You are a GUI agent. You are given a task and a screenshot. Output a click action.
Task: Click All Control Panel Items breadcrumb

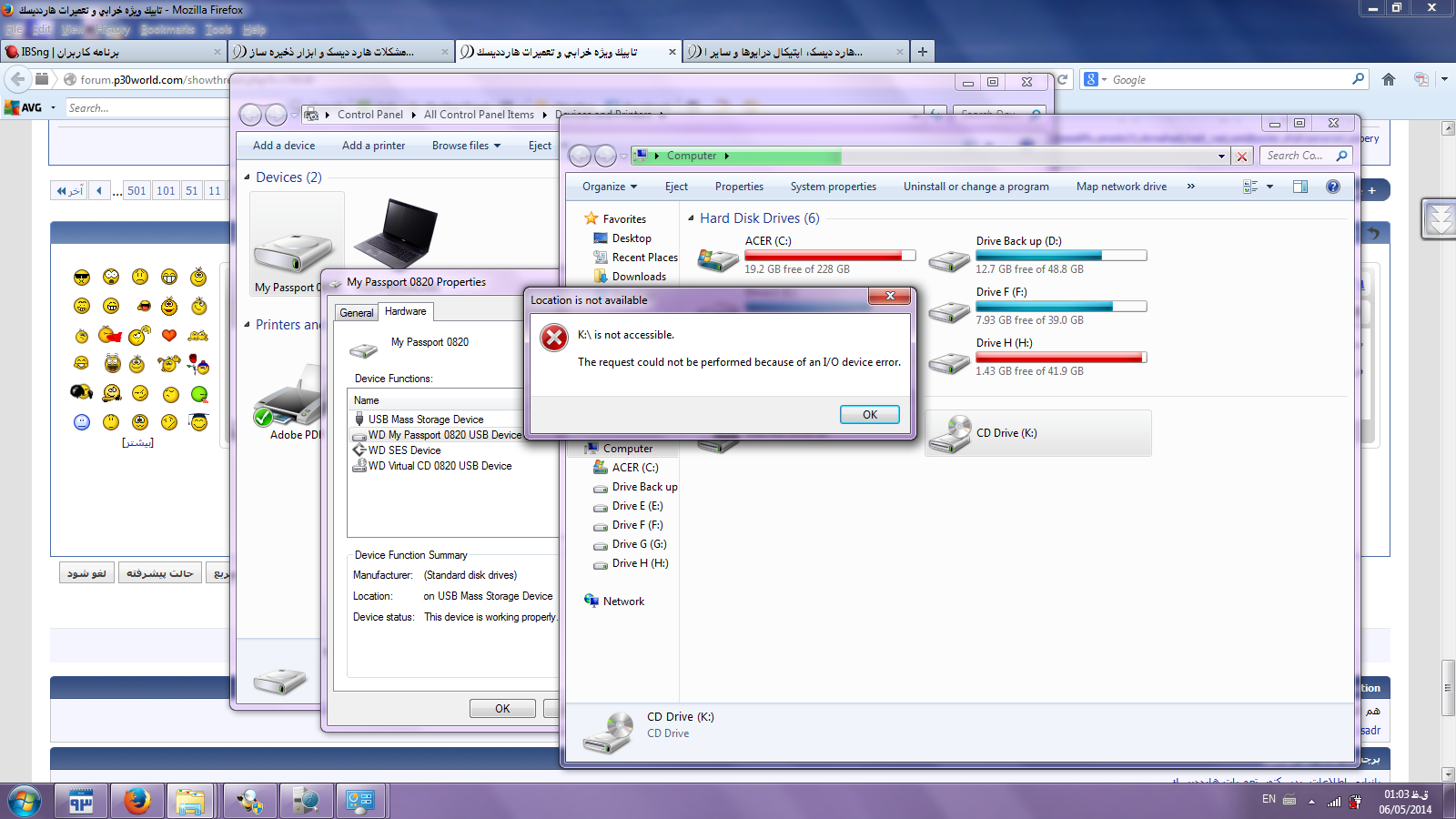(x=479, y=115)
